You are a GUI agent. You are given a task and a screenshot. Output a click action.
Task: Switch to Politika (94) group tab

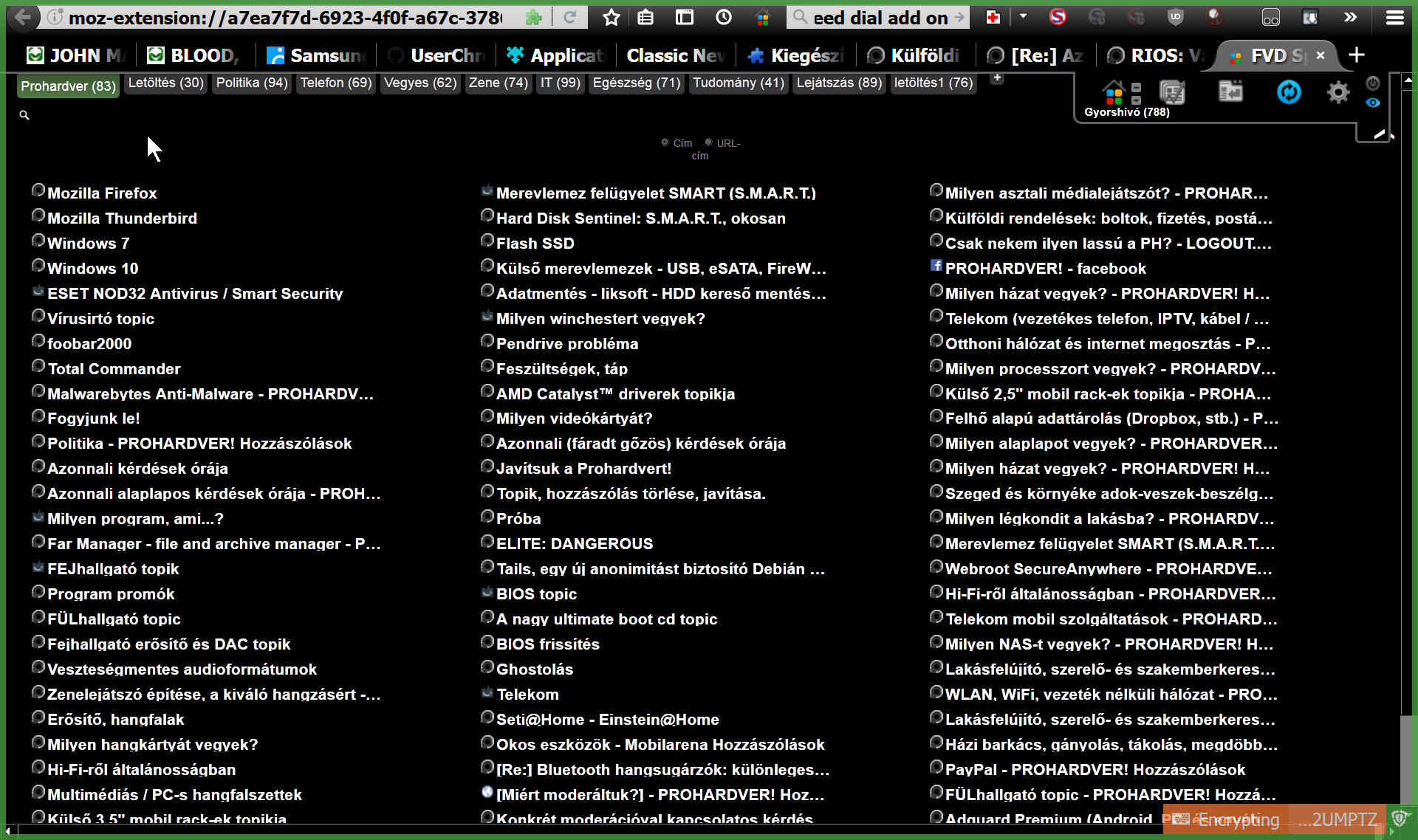coord(252,83)
